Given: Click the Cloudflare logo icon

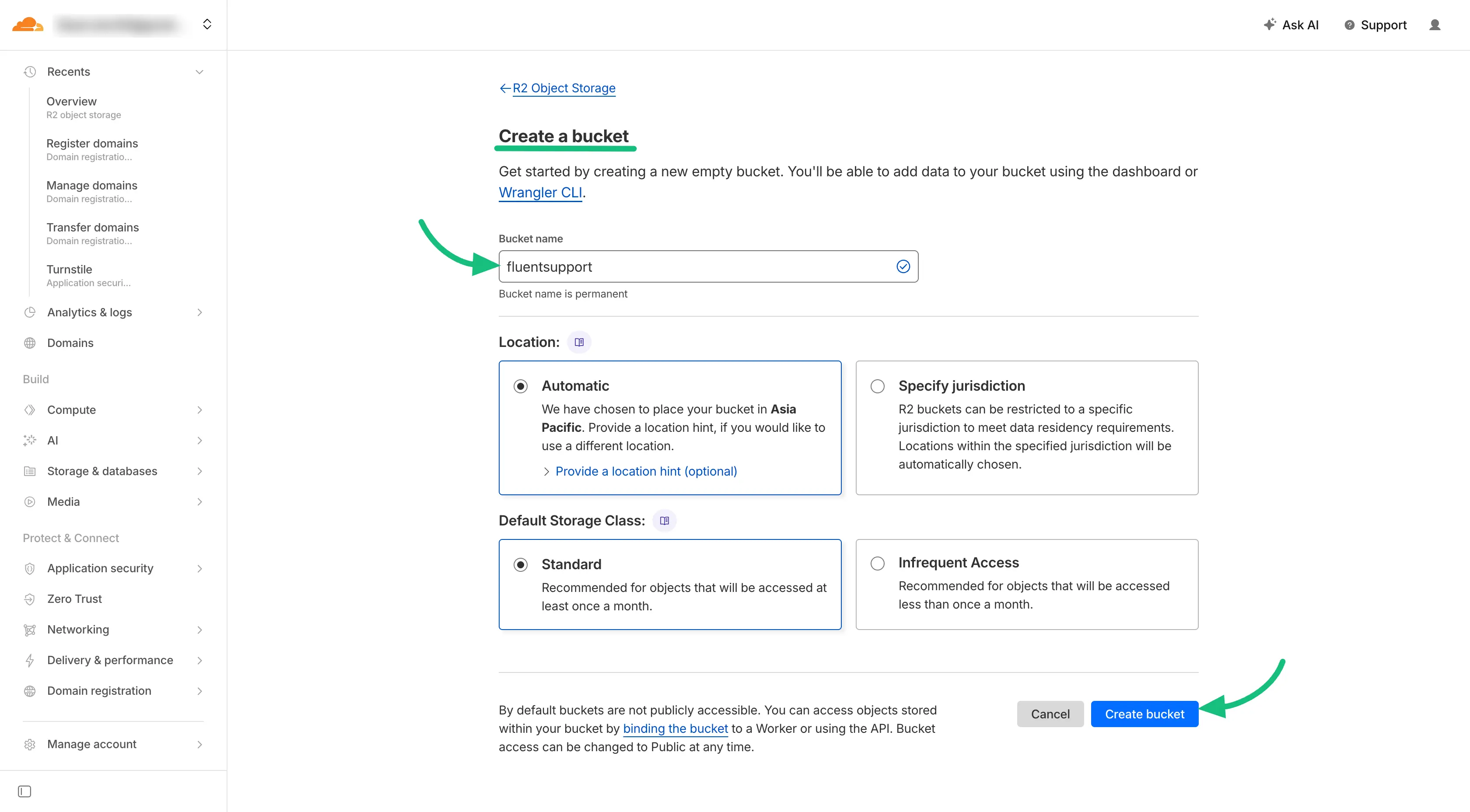Looking at the screenshot, I should click(28, 24).
